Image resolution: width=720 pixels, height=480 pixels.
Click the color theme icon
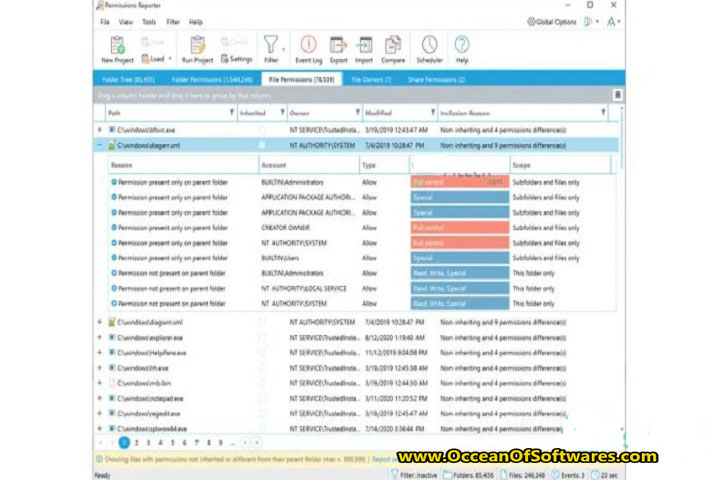(588, 22)
